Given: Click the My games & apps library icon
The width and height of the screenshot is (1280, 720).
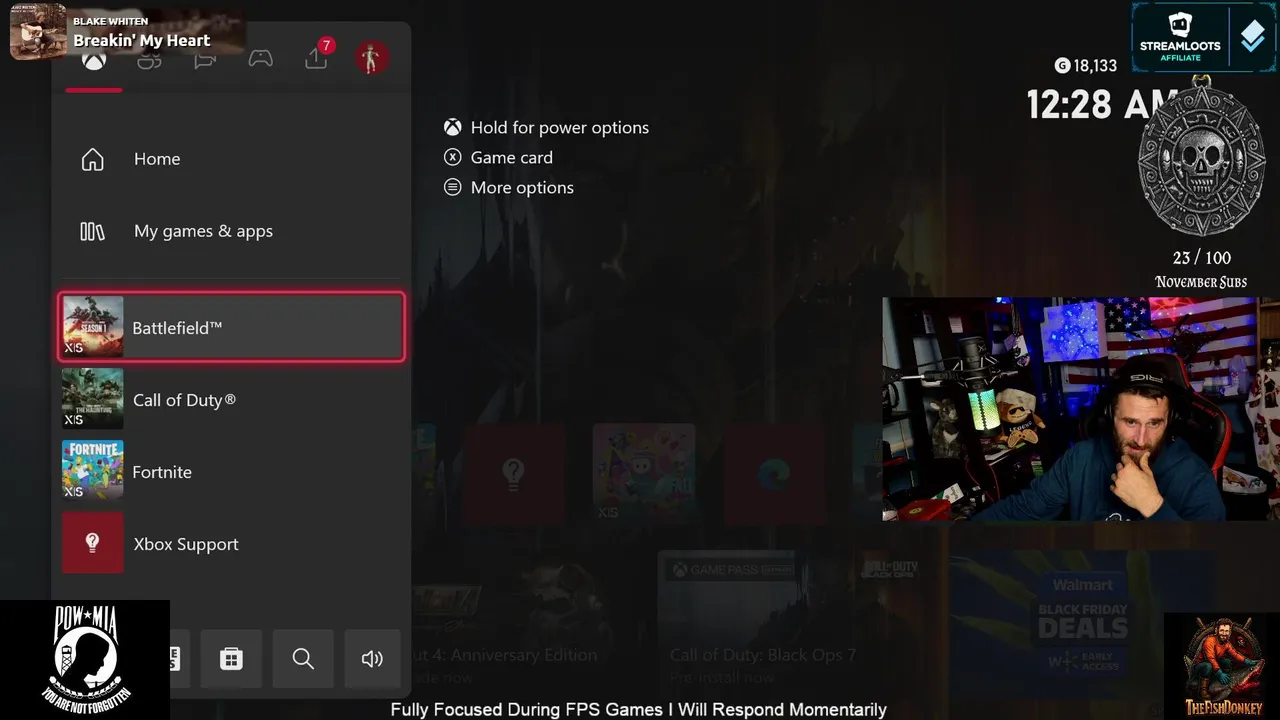Looking at the screenshot, I should [x=92, y=231].
